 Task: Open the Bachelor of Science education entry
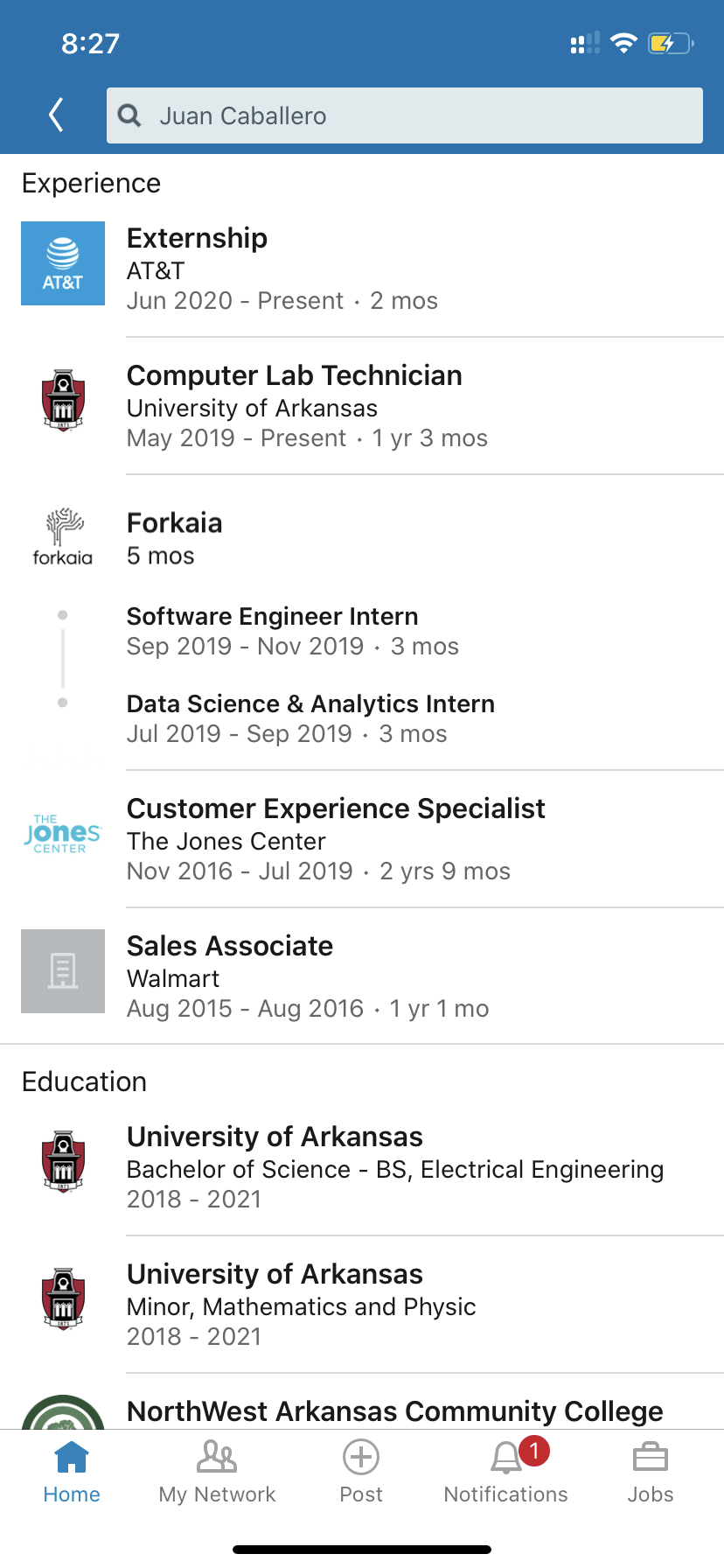(394, 1169)
